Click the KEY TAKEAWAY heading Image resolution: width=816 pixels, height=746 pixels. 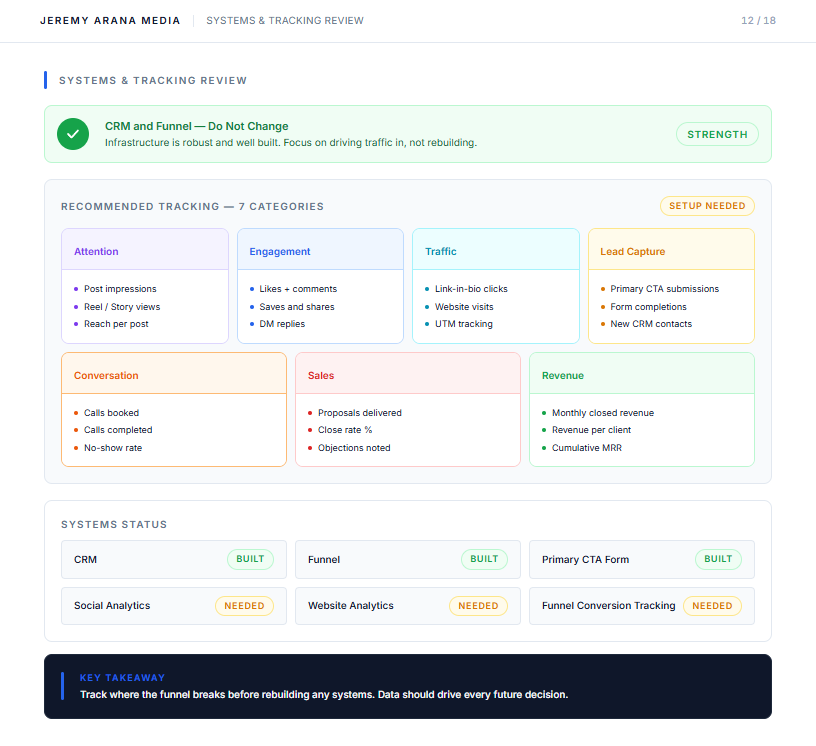(x=122, y=678)
